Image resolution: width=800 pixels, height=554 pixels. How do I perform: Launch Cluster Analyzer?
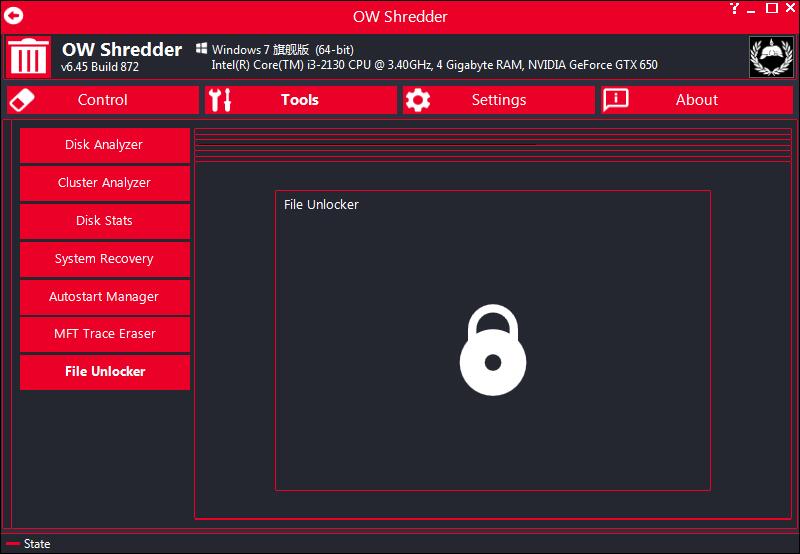(x=105, y=183)
